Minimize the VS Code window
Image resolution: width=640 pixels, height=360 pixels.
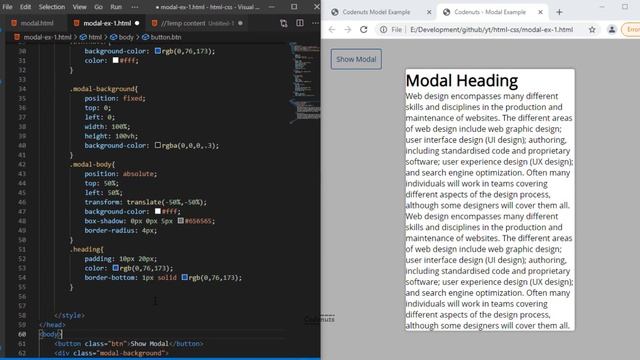pyautogui.click(x=271, y=7)
